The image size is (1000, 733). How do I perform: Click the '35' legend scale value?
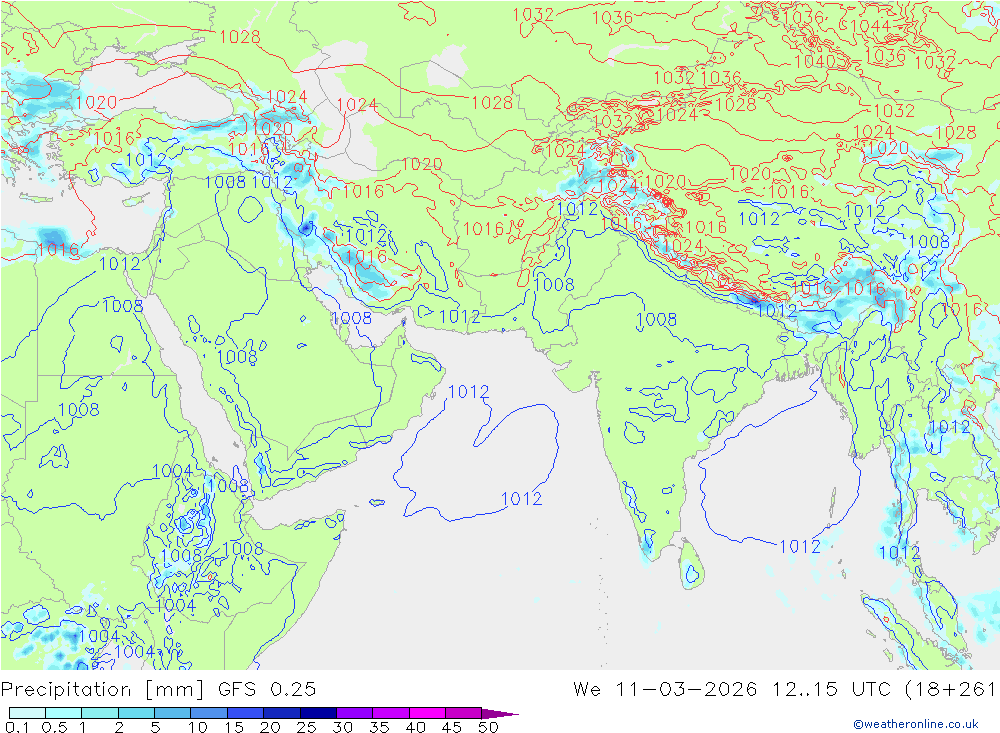(x=379, y=727)
